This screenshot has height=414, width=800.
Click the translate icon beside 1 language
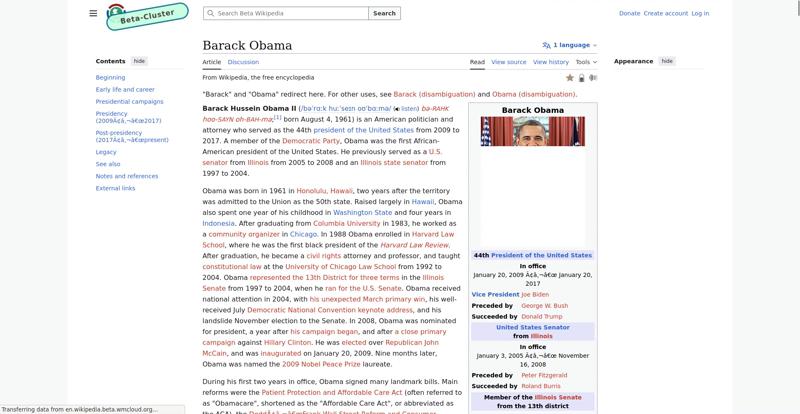[x=547, y=45]
